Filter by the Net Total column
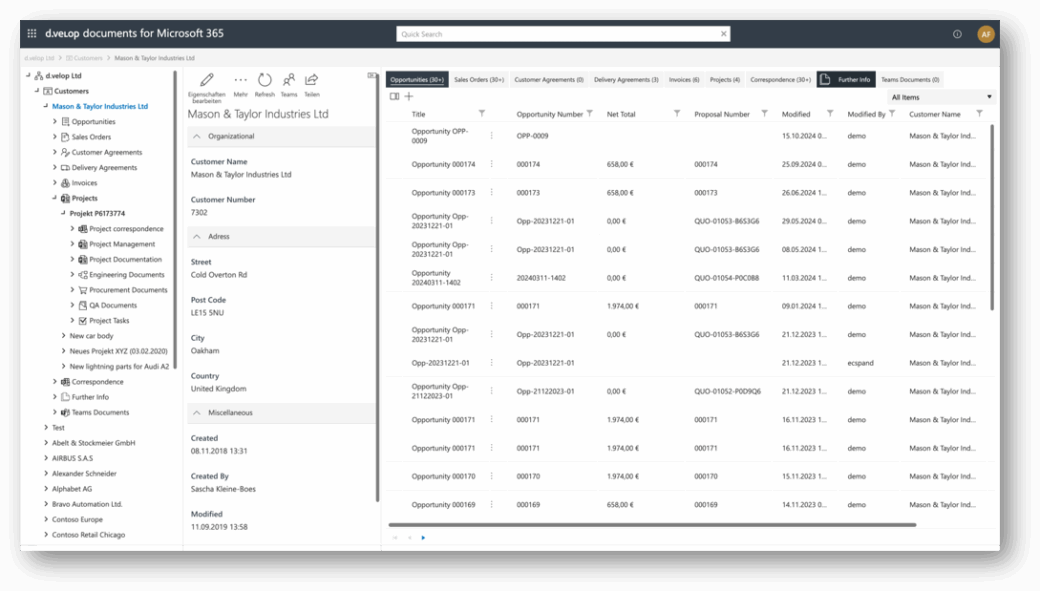The height and width of the screenshot is (591, 1040). 677,114
